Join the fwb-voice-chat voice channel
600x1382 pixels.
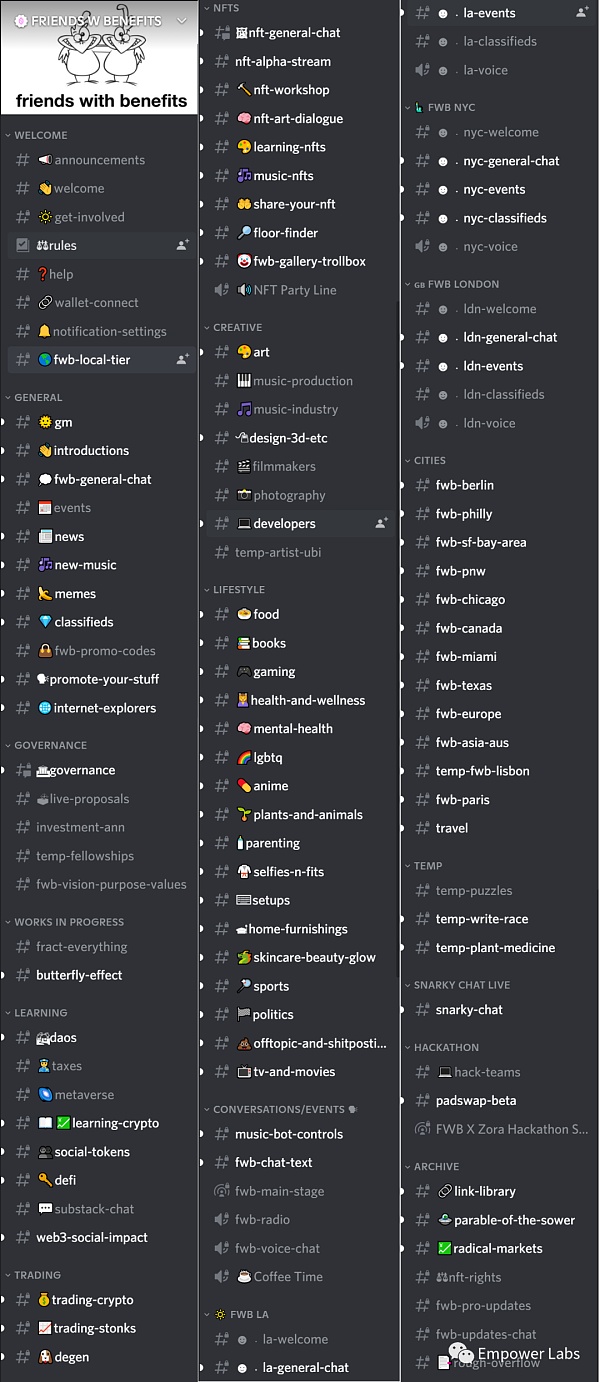click(x=277, y=1248)
